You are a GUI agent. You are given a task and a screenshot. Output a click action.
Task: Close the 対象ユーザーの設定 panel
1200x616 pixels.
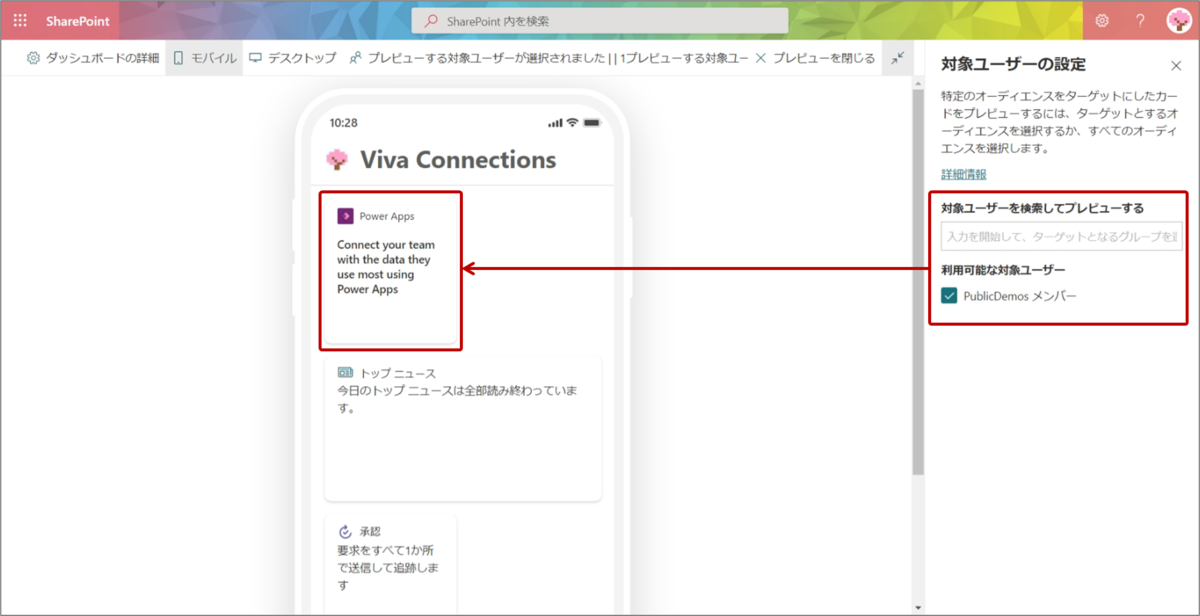(x=1176, y=66)
